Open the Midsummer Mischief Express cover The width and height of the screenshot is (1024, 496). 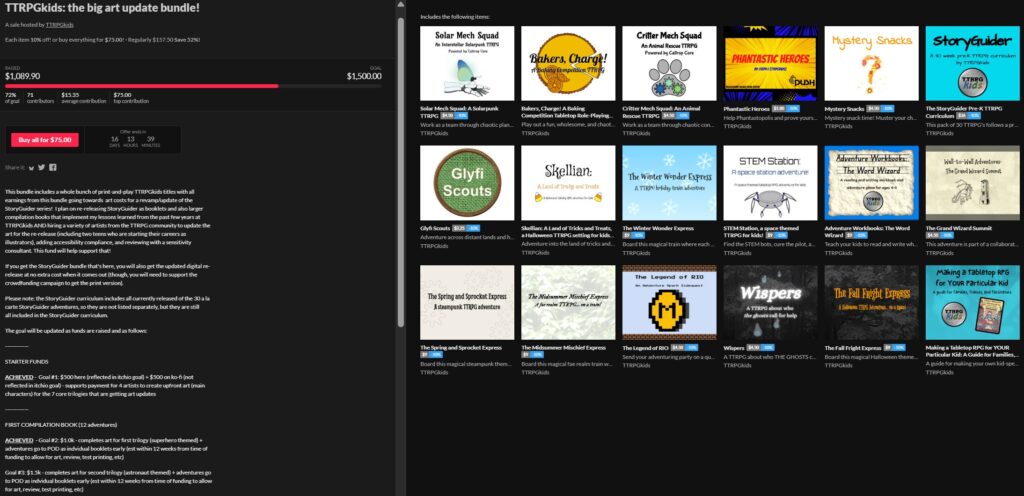click(x=568, y=302)
